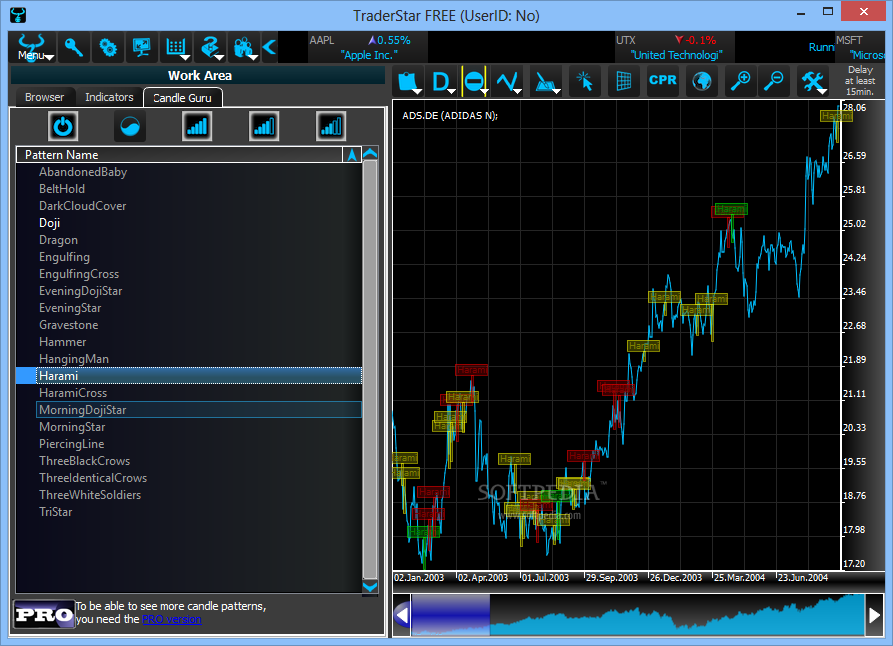Open the D daily timeframe dropdown
The width and height of the screenshot is (893, 646).
[441, 82]
